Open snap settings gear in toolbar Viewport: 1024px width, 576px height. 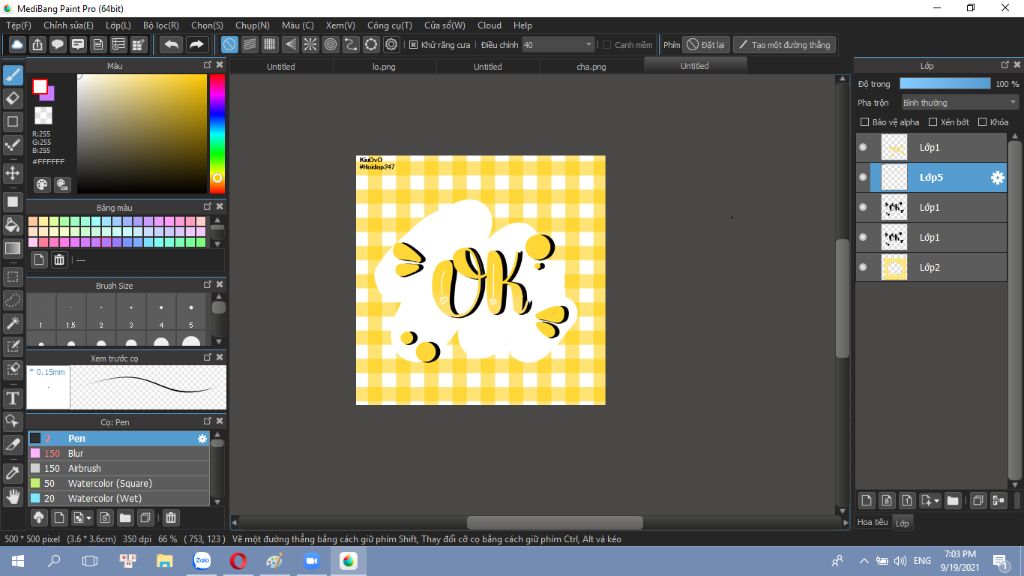[391, 44]
